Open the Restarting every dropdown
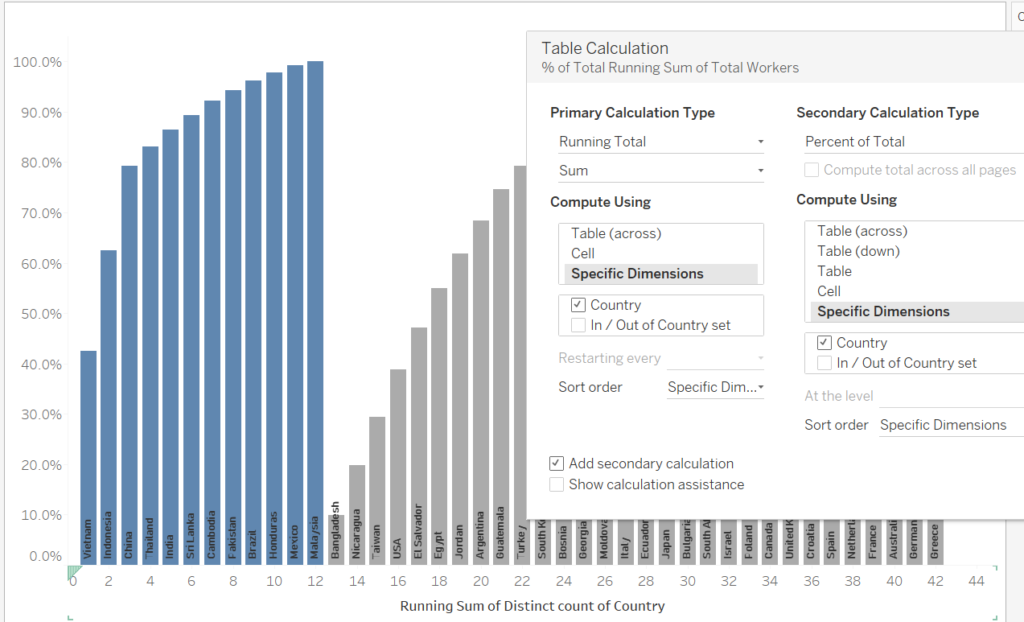The width and height of the screenshot is (1024, 622). (x=715, y=358)
